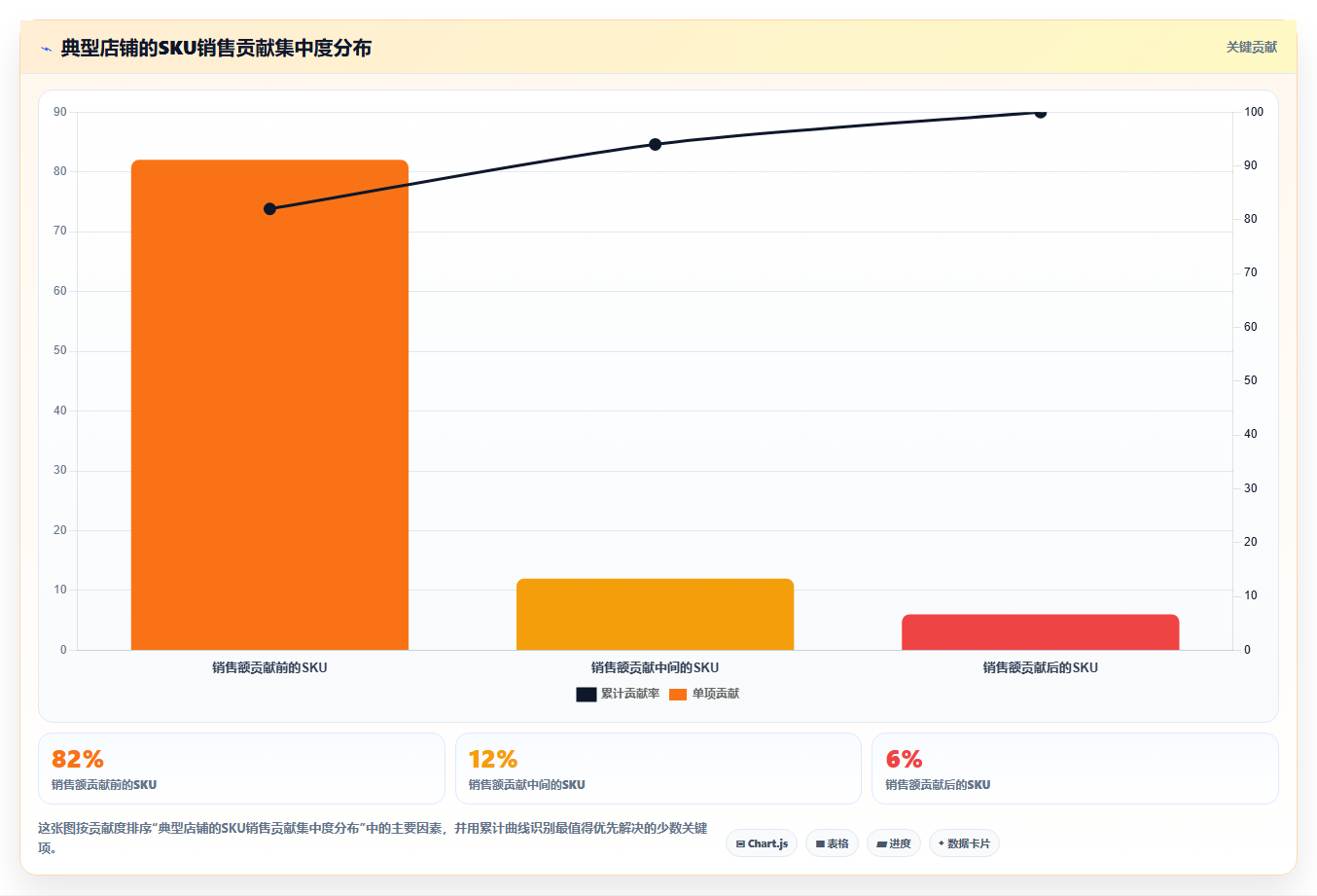The height and width of the screenshot is (896, 1317).
Task: Click the description paragraph starting with 这张图按贡献度排序
Action: pyautogui.click(x=374, y=838)
